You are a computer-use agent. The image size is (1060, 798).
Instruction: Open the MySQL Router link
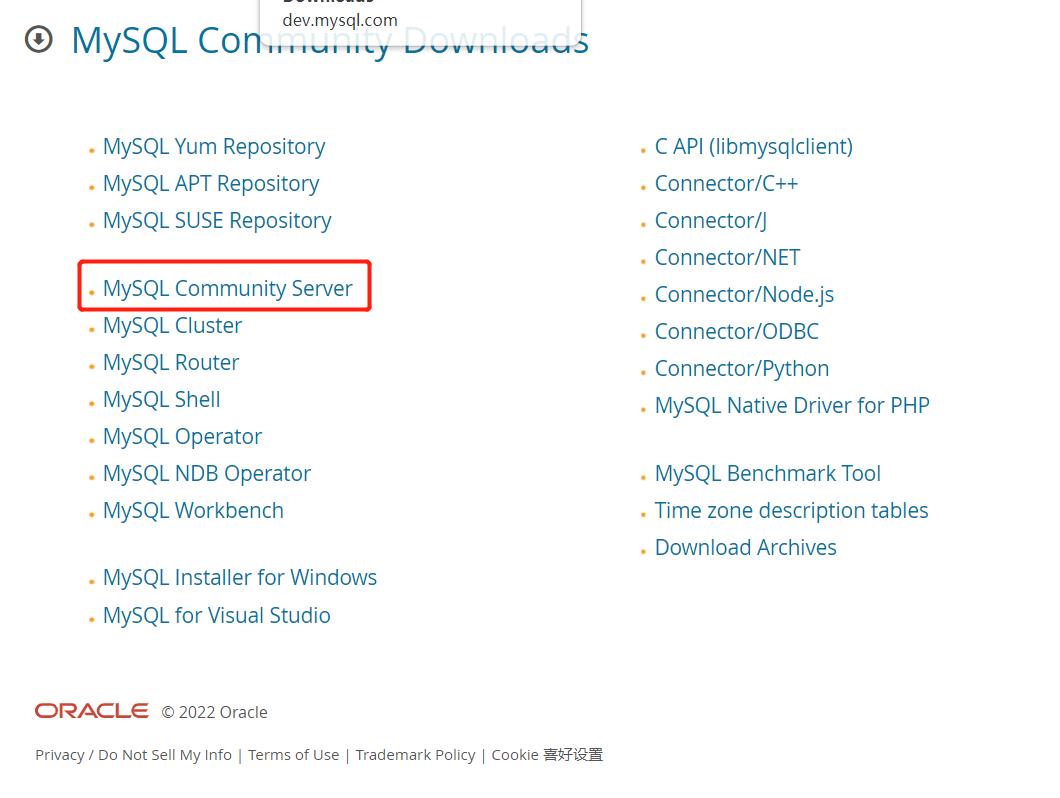point(170,362)
